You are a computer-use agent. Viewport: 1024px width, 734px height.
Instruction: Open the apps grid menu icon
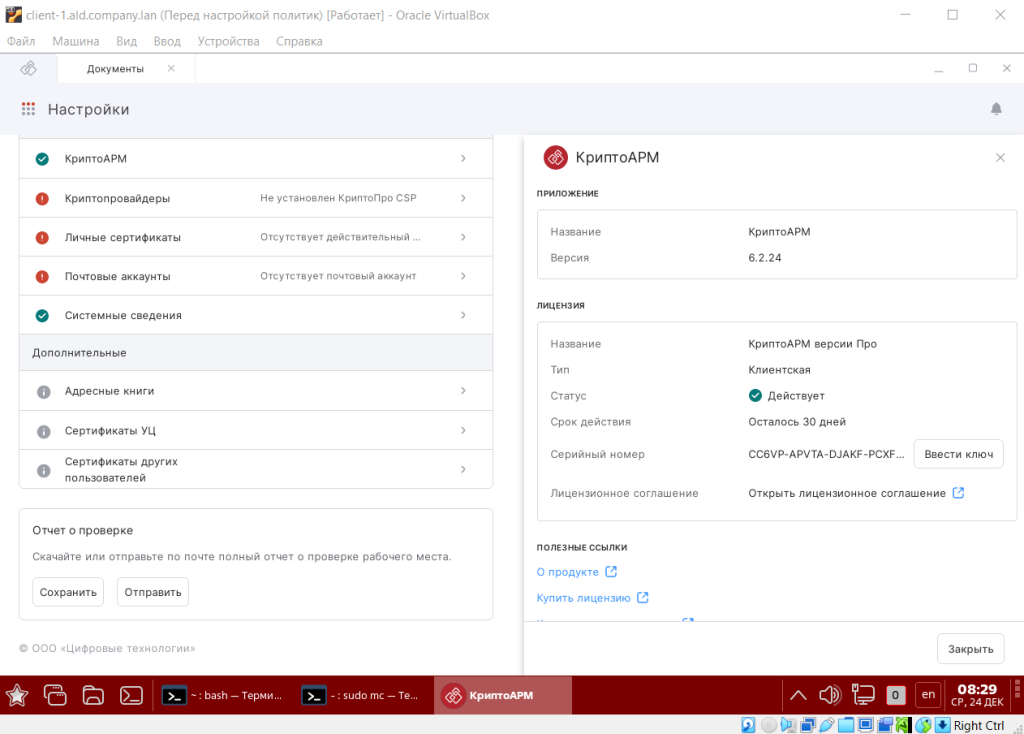tap(28, 109)
